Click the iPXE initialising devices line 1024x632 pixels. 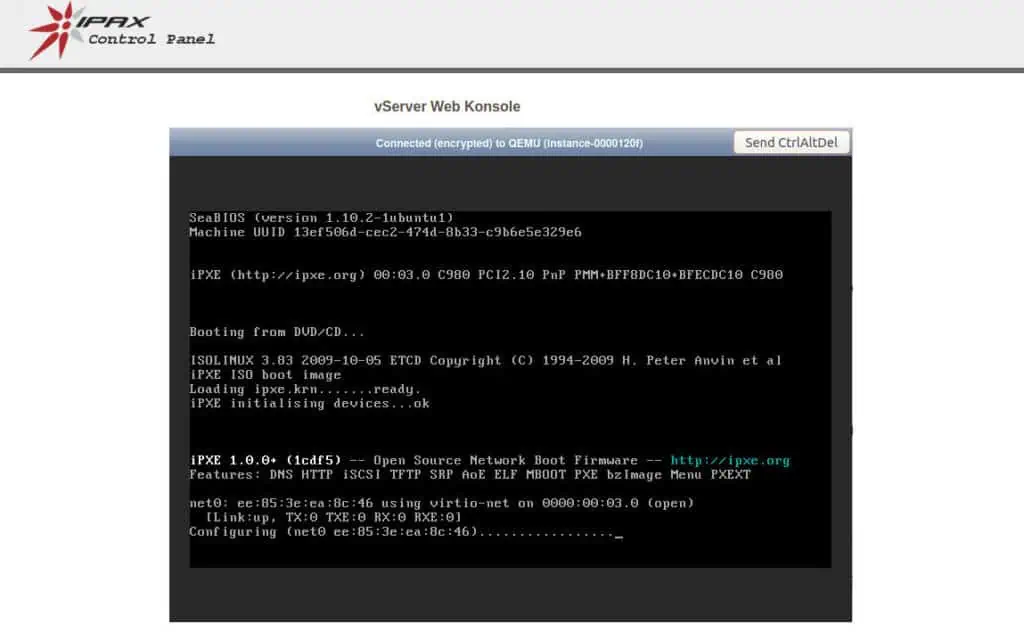(x=309, y=404)
